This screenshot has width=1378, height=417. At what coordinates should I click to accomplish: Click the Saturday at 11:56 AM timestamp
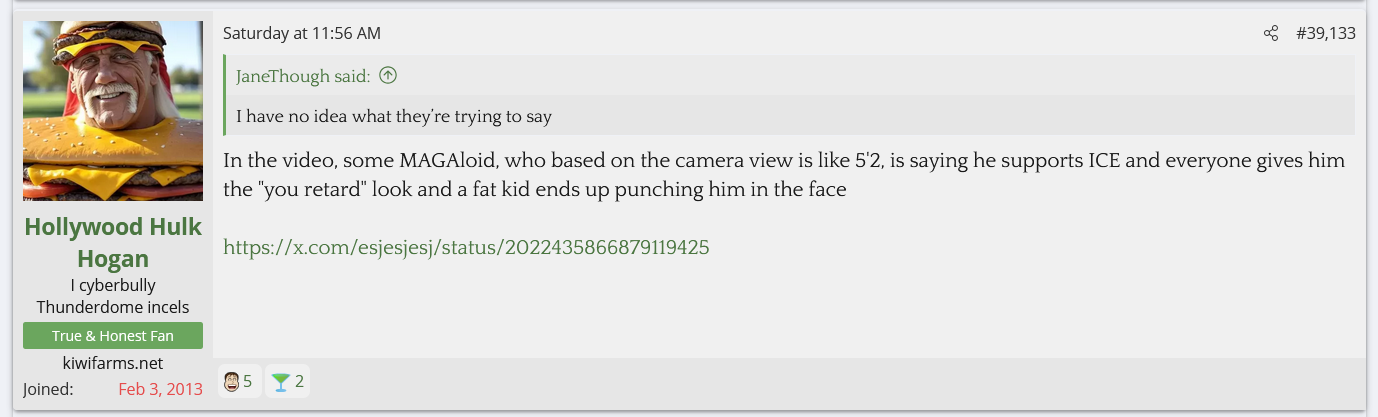[x=301, y=34]
